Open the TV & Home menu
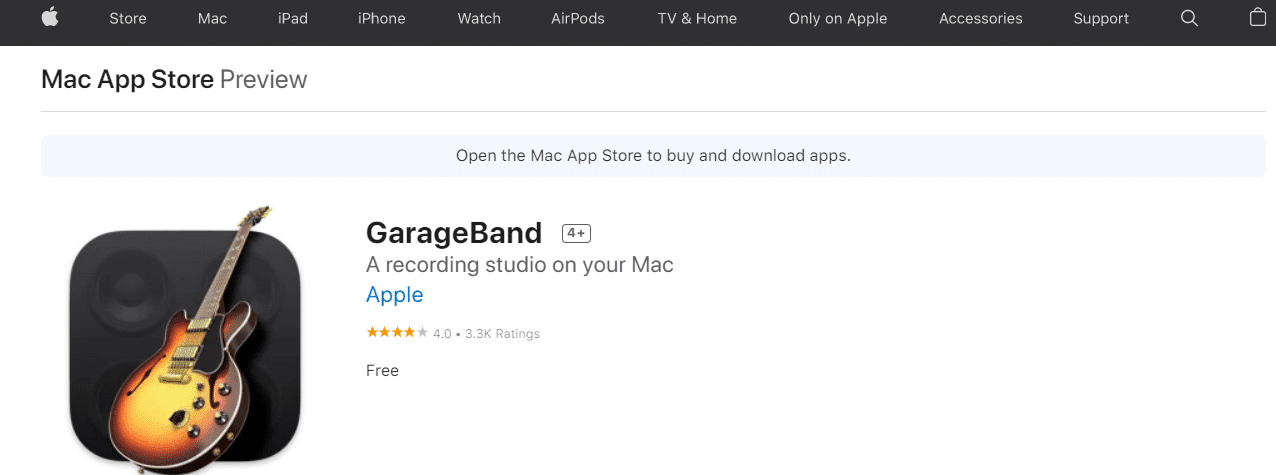The image size is (1276, 475). click(697, 18)
